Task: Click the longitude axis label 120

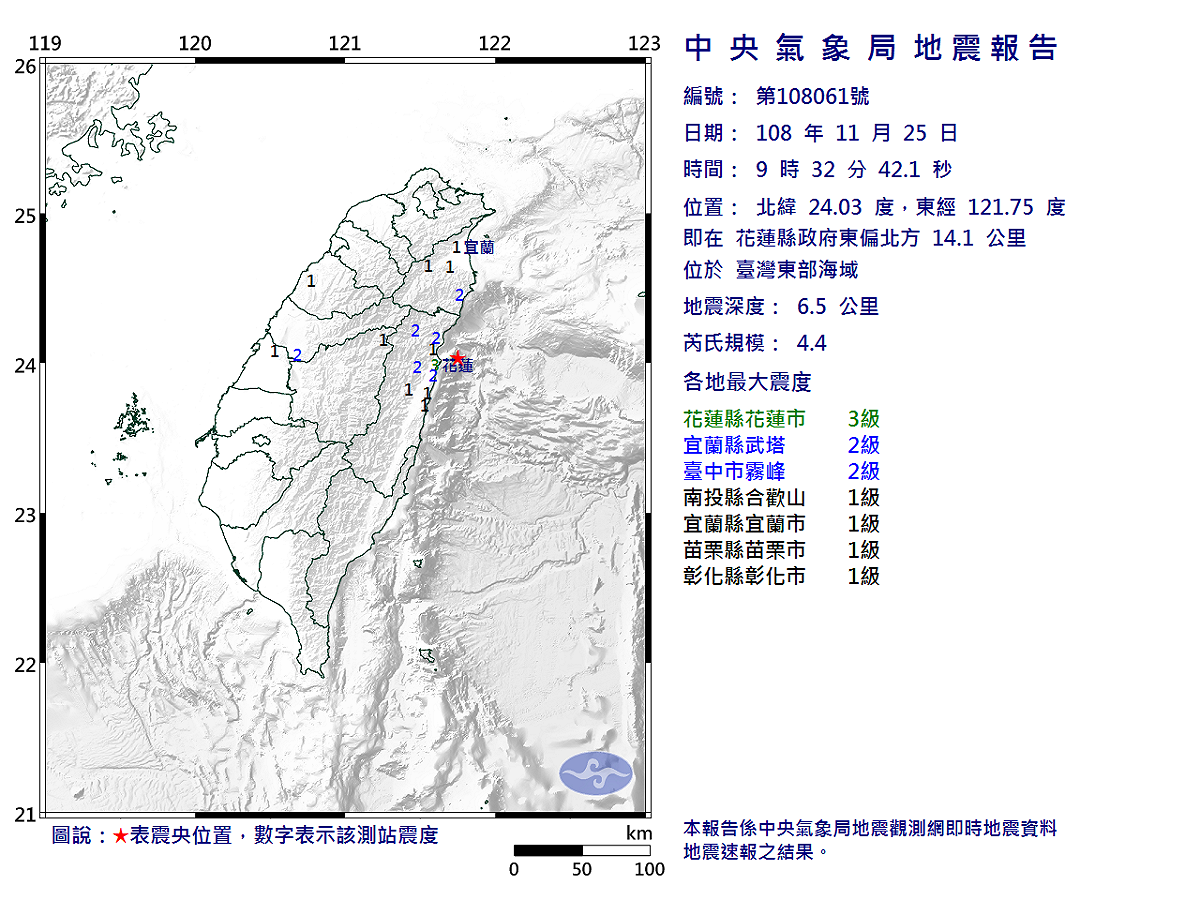Action: tap(195, 43)
